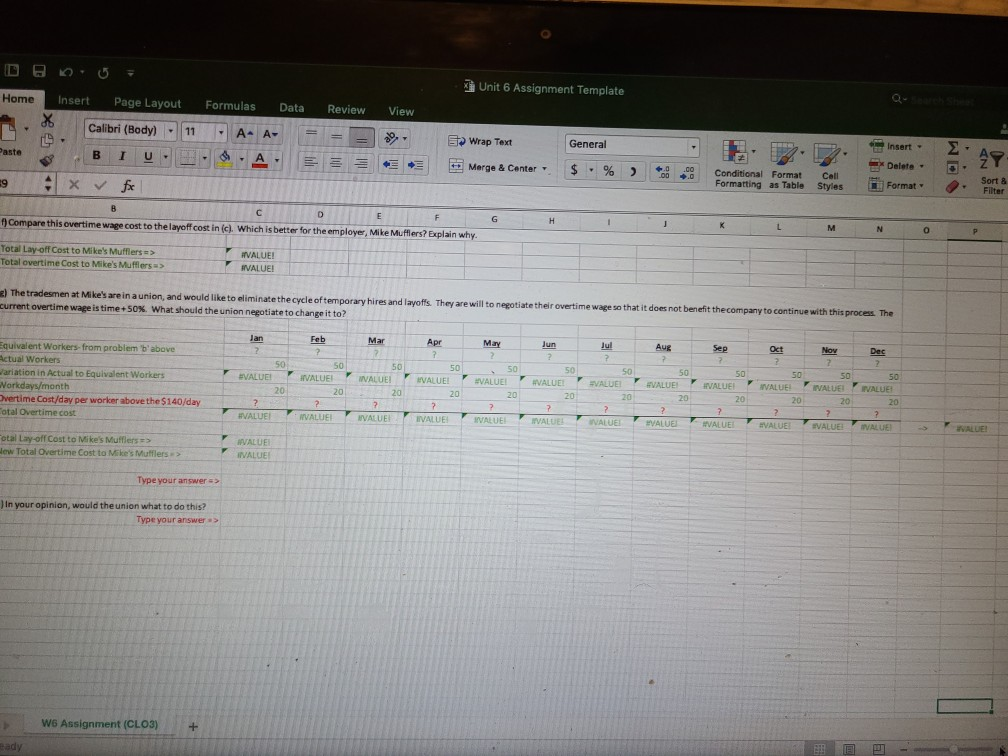Switch to the Formulas ribbon tab
The width and height of the screenshot is (1008, 756).
click(231, 105)
